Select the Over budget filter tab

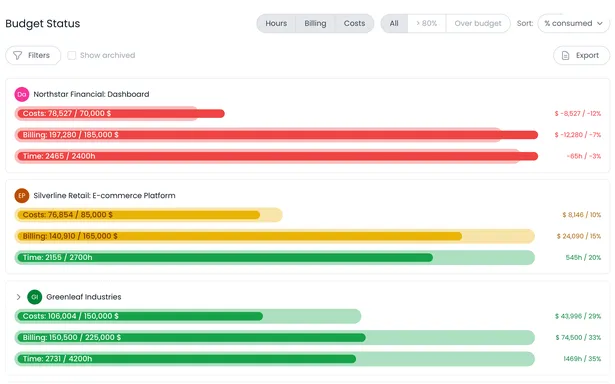coord(478,24)
